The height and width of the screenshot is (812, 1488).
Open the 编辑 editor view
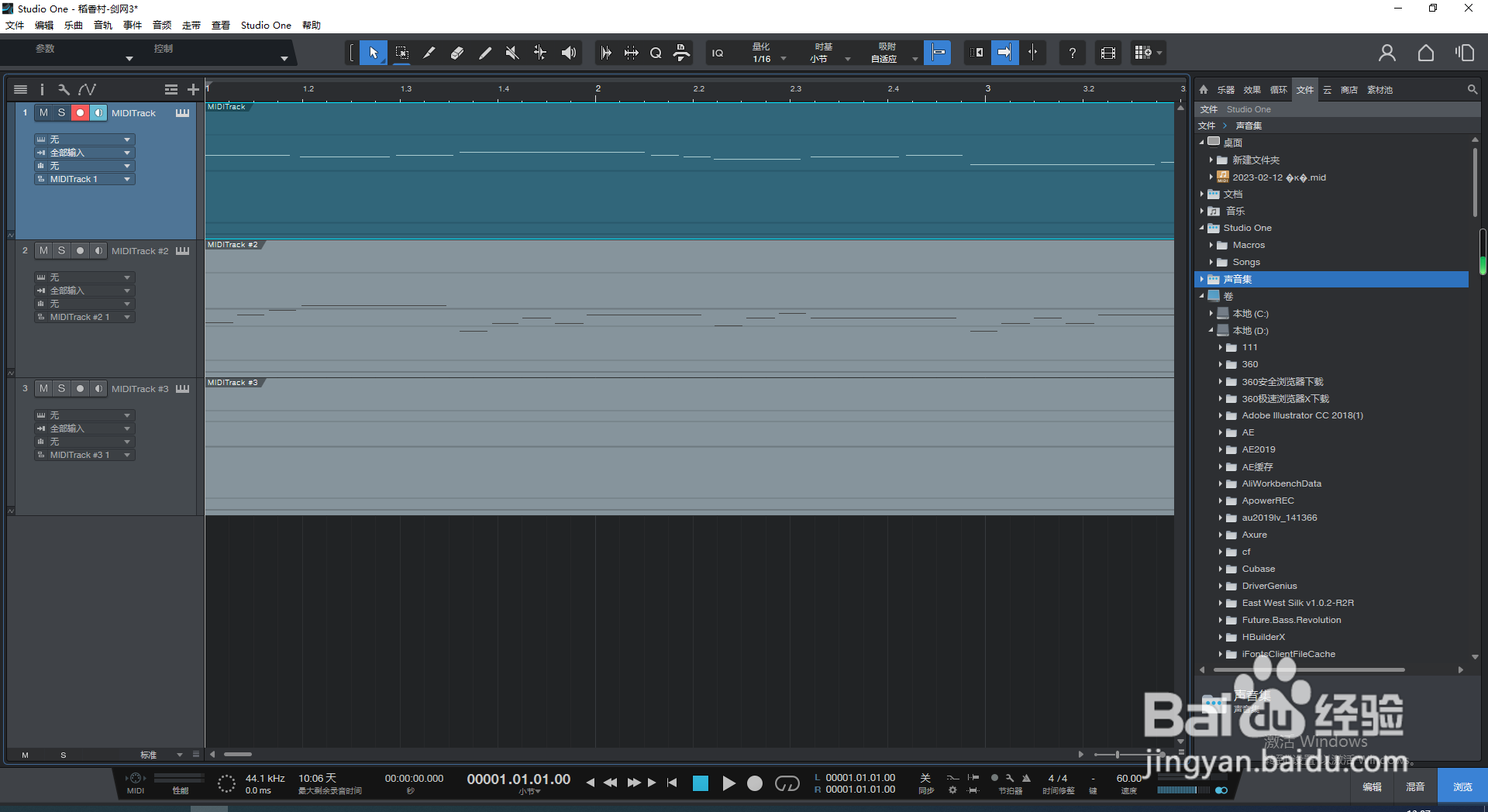[x=1372, y=786]
